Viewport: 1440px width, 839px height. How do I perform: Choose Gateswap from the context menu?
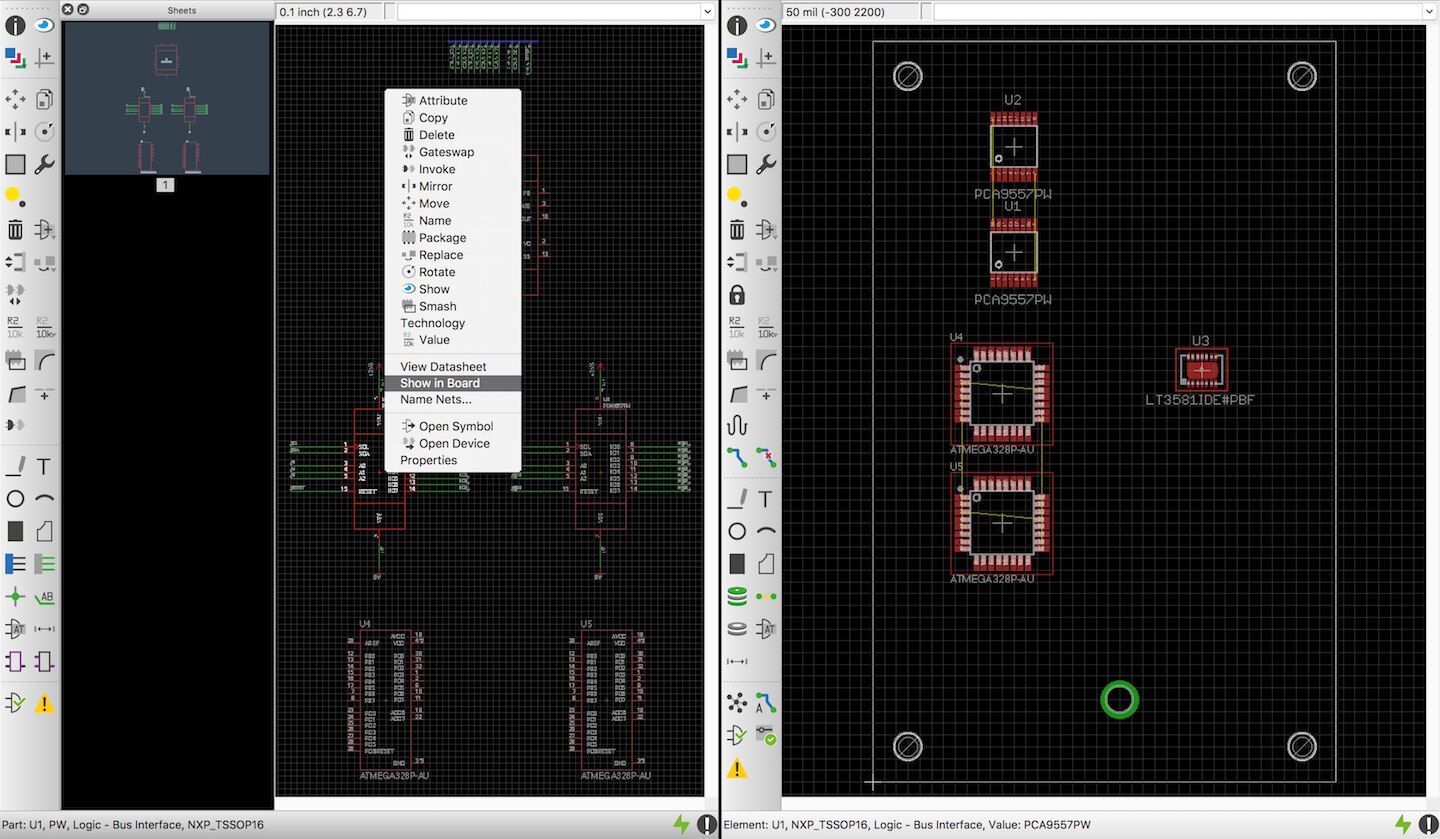pos(453,152)
